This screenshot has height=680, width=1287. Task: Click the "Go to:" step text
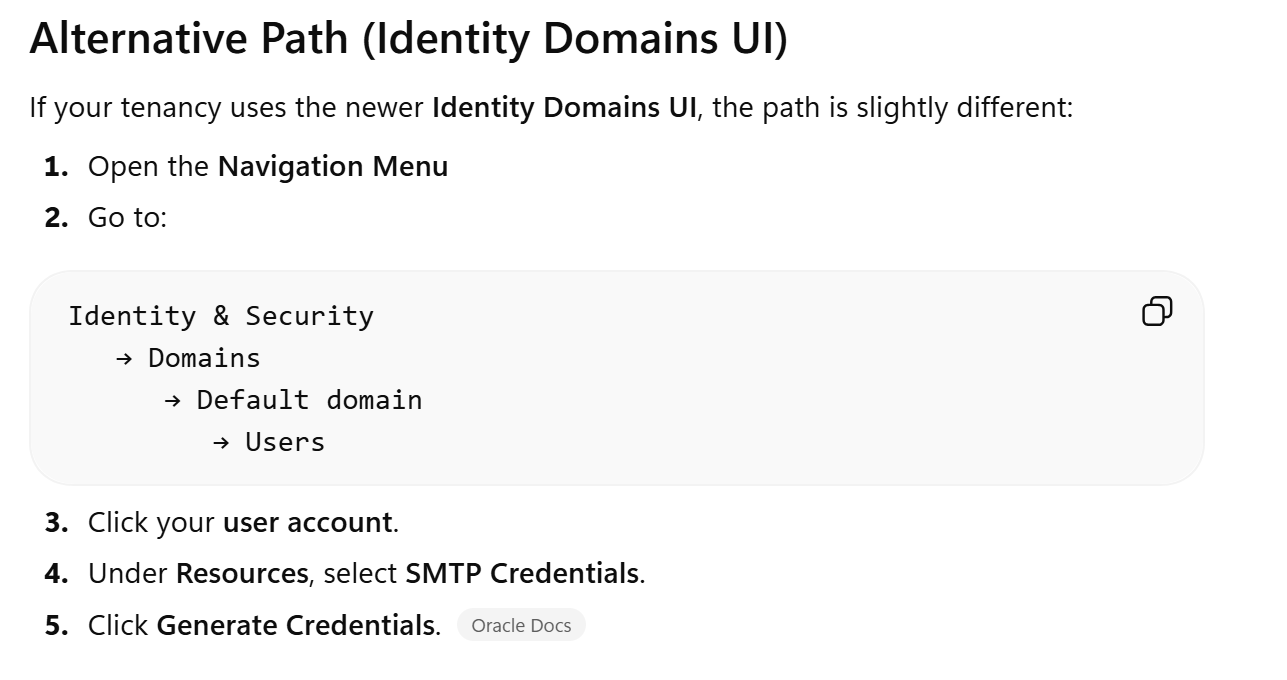point(127,217)
